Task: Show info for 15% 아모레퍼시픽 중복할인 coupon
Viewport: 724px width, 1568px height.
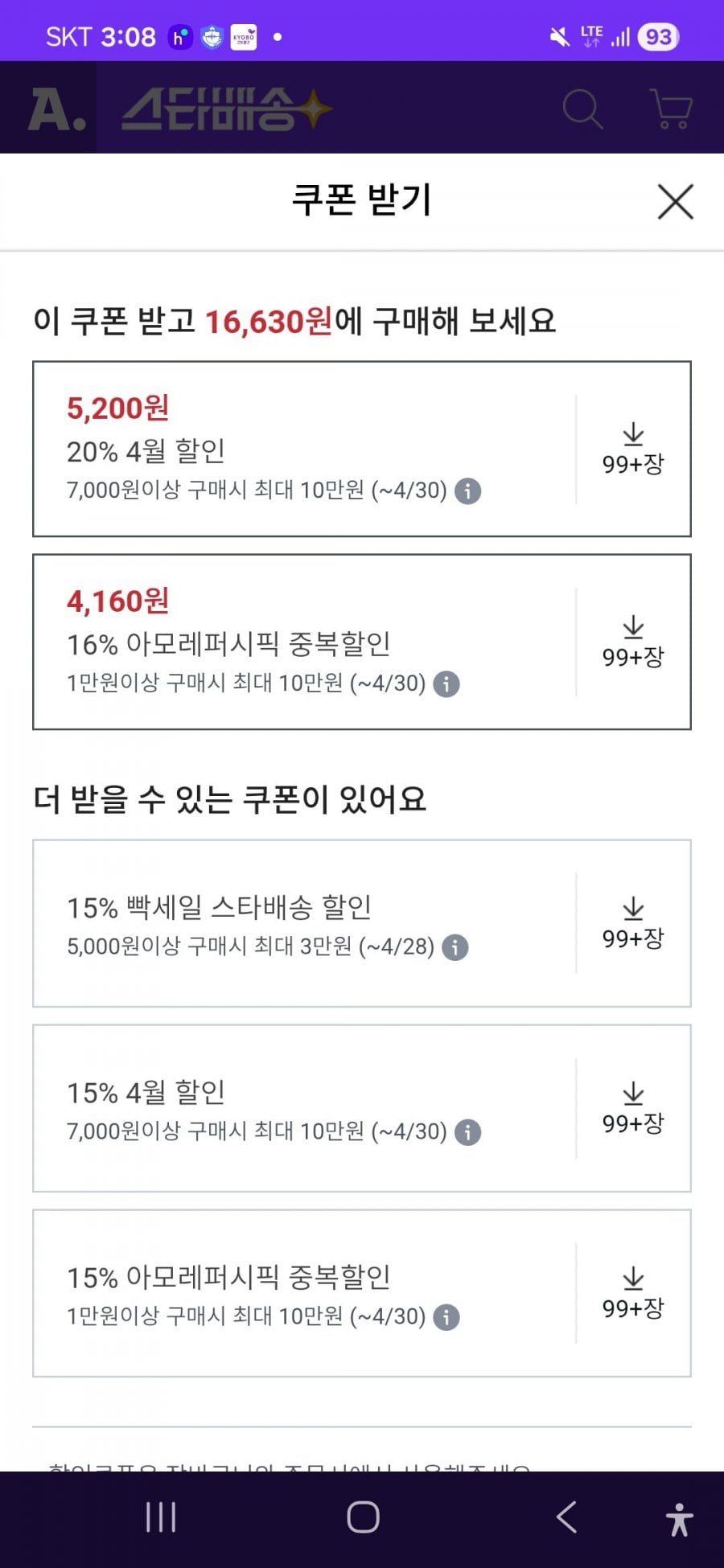Action: click(446, 1317)
